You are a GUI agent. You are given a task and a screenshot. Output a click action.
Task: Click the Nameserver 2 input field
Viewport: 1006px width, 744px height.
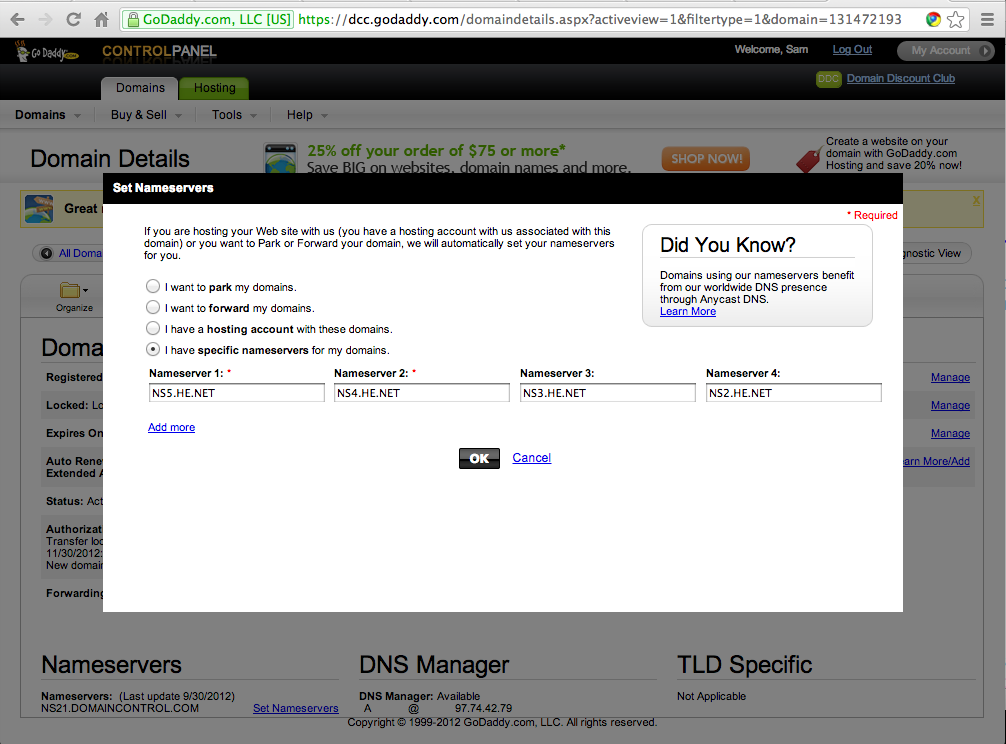pos(422,393)
